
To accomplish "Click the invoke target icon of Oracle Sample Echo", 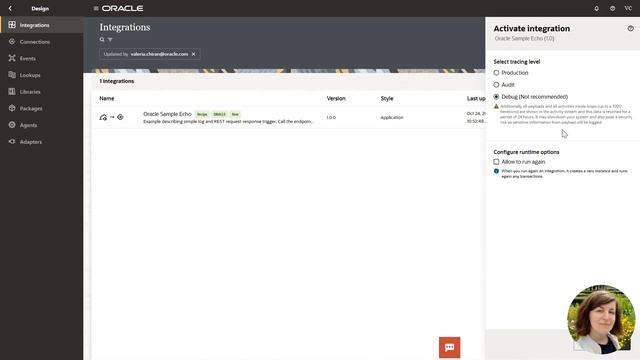I will tap(120, 117).
